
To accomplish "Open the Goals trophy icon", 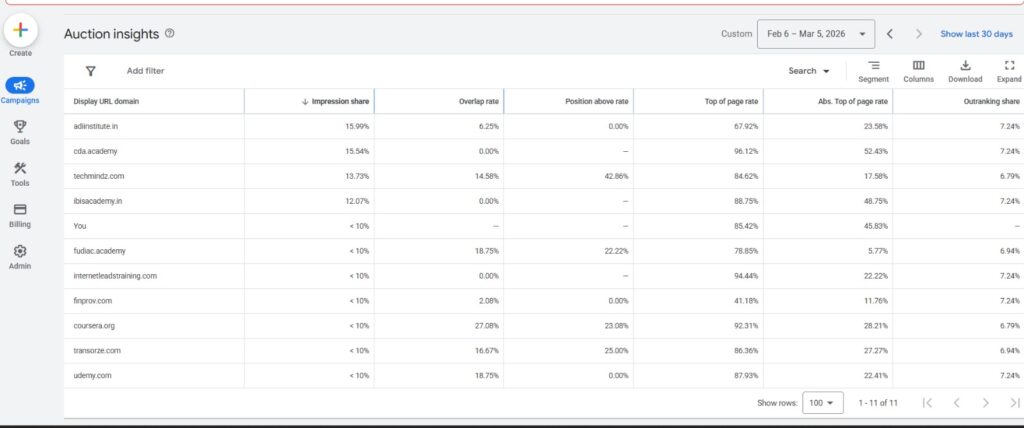I will (x=20, y=127).
